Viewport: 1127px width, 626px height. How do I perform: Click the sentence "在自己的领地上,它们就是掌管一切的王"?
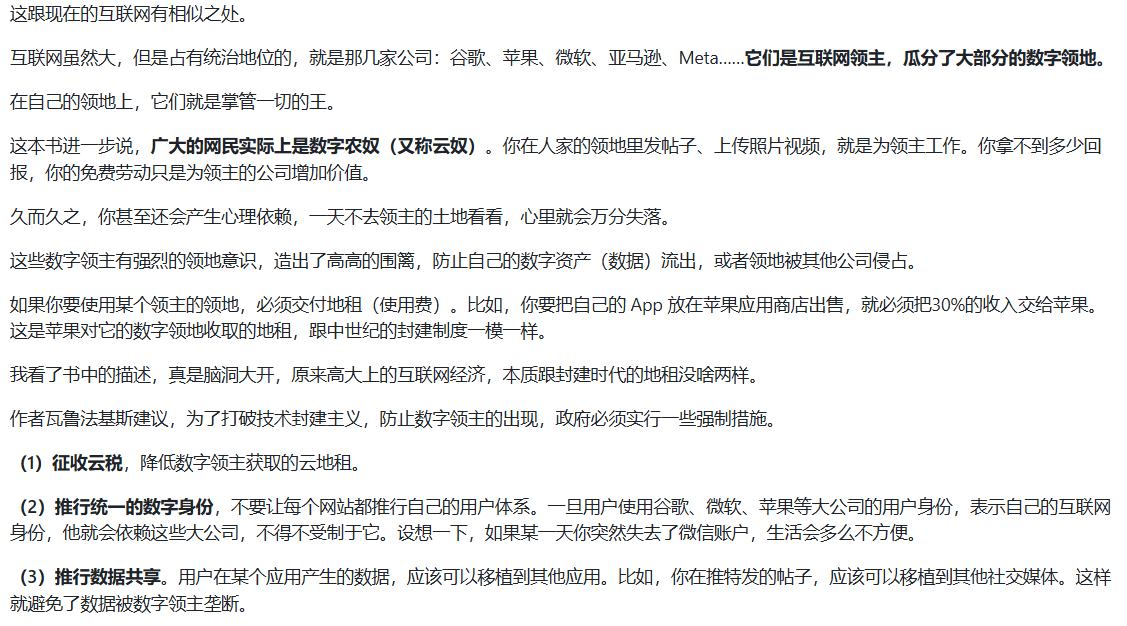[173, 102]
